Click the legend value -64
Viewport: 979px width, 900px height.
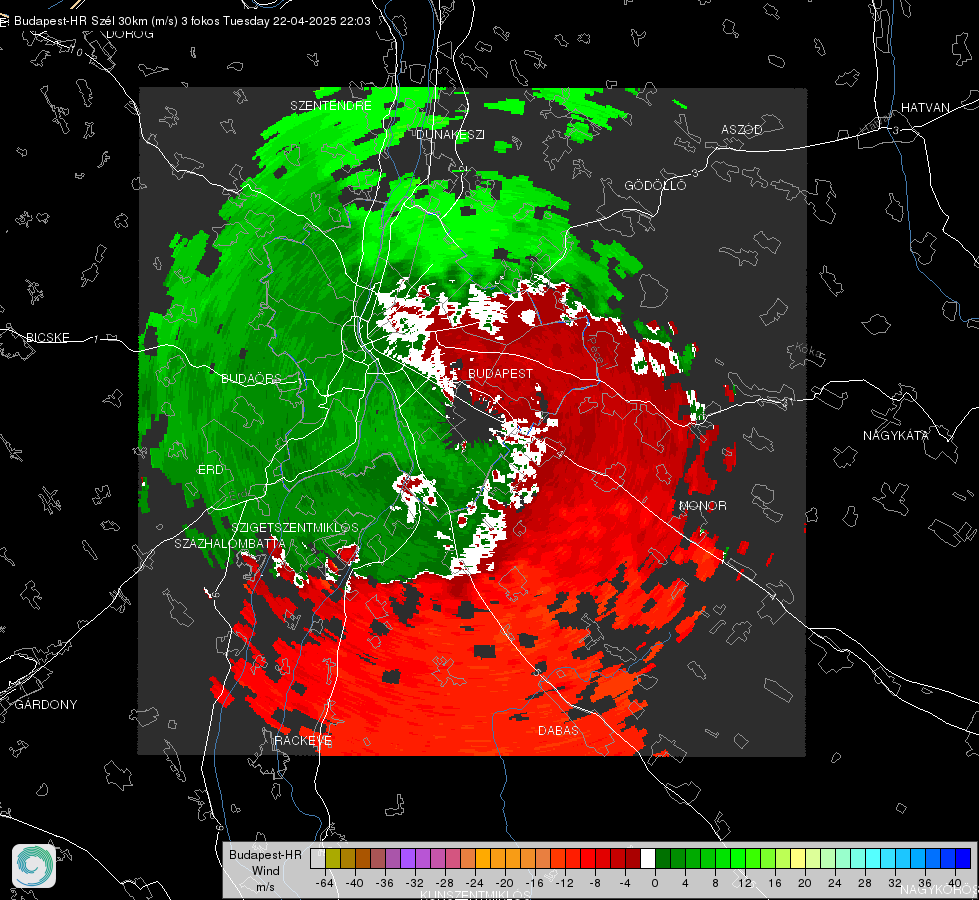[x=324, y=883]
